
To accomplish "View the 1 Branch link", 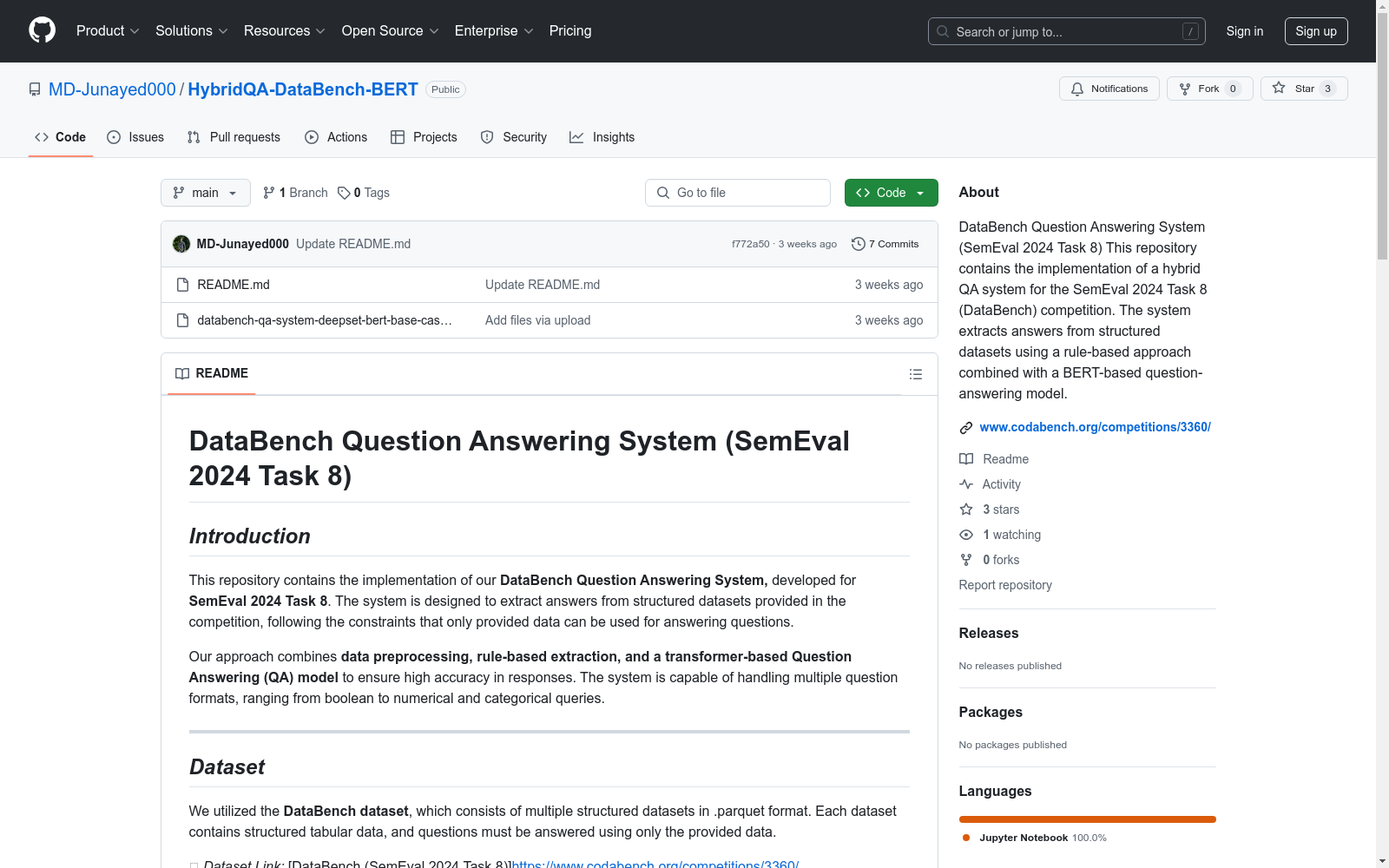I will coord(295,193).
